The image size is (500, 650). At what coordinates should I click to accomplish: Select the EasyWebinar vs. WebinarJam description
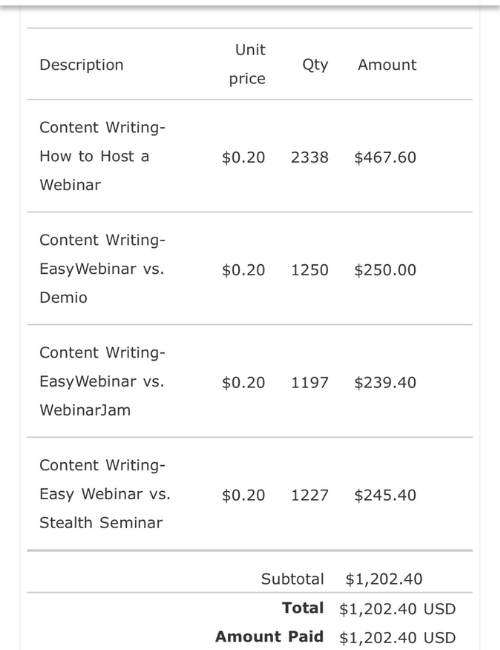102,381
